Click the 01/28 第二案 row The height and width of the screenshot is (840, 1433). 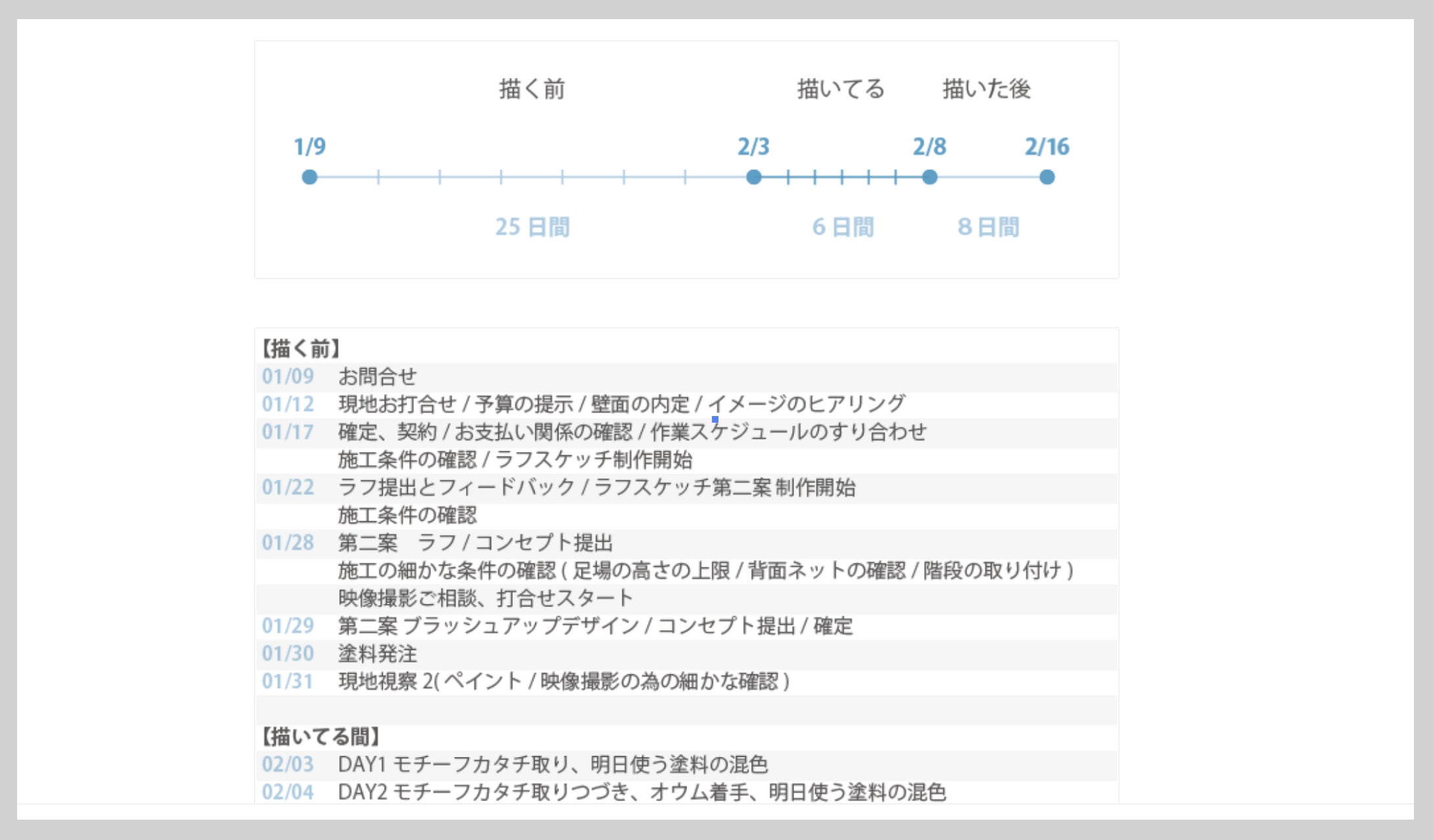(x=475, y=543)
